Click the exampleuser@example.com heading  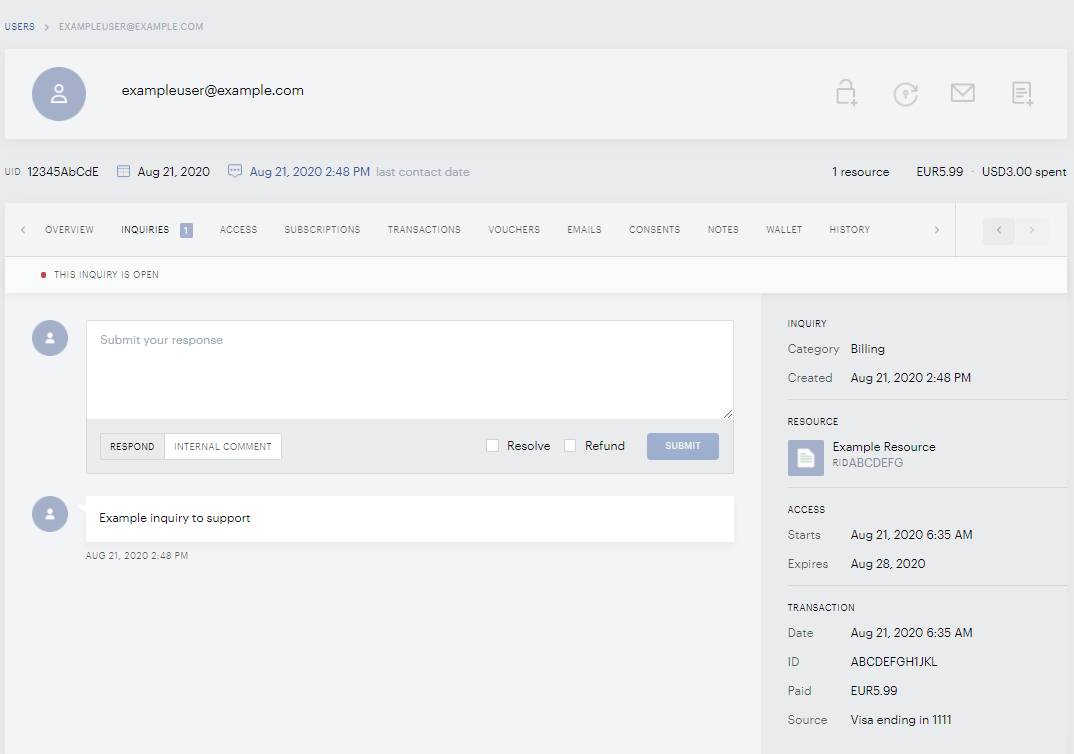click(212, 90)
